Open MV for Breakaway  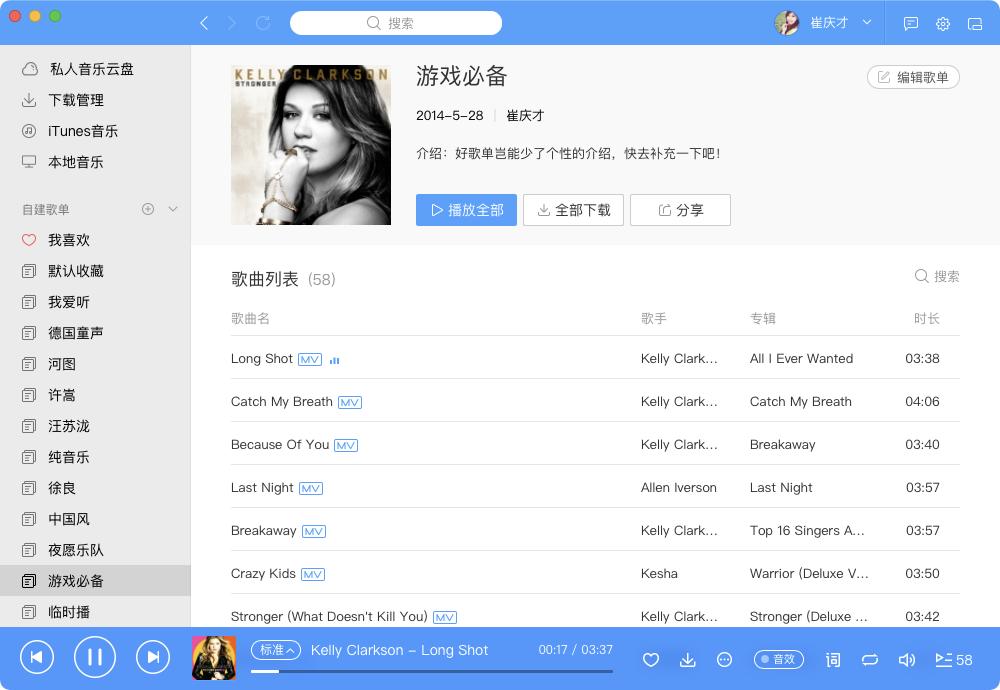pos(314,531)
